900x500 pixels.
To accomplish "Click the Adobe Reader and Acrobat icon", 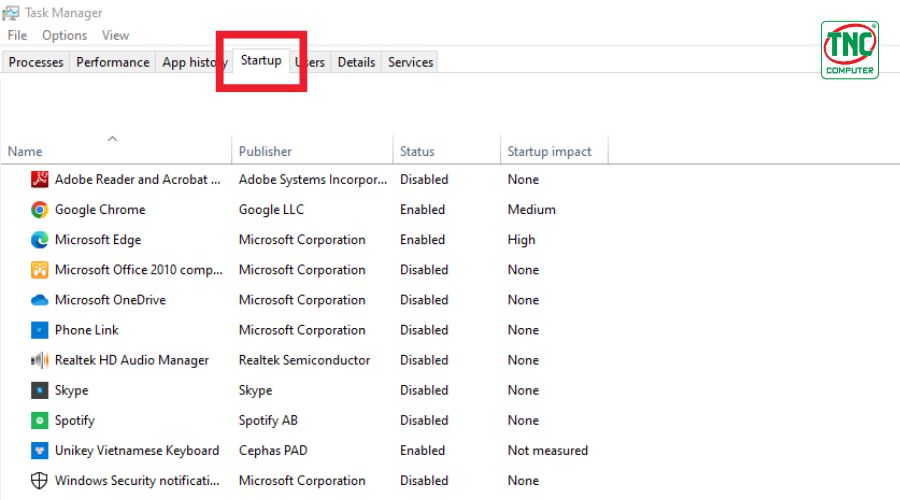I will tap(39, 180).
